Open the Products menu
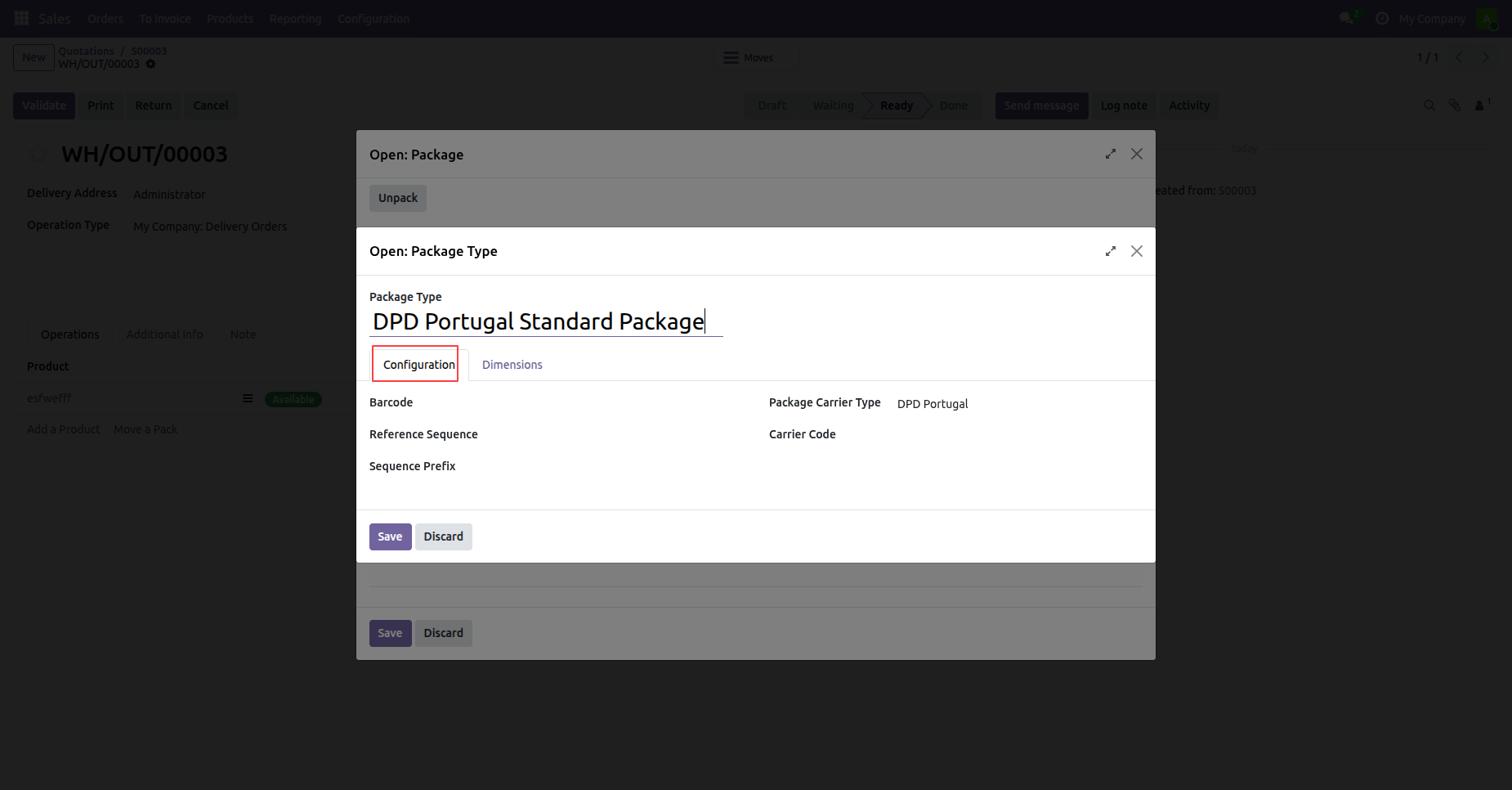The height and width of the screenshot is (790, 1512). (x=230, y=18)
